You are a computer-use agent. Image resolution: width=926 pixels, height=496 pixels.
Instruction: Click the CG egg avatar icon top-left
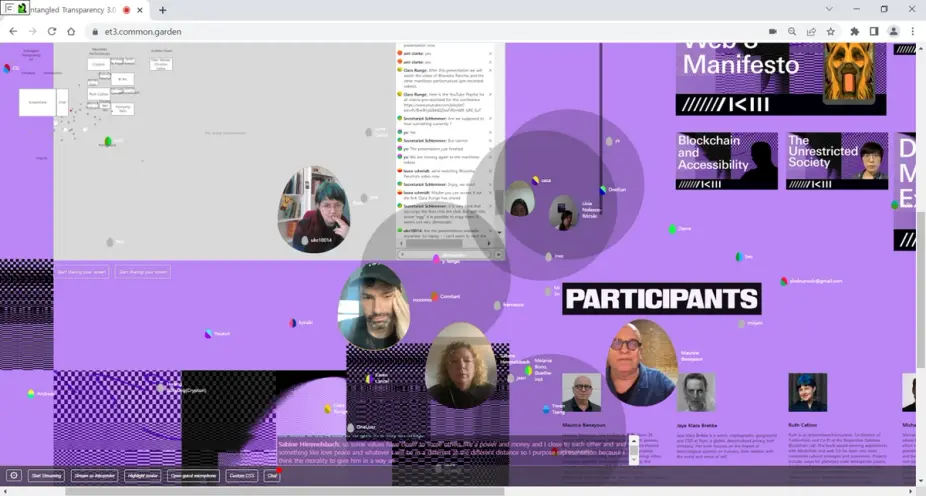click(x=7, y=68)
